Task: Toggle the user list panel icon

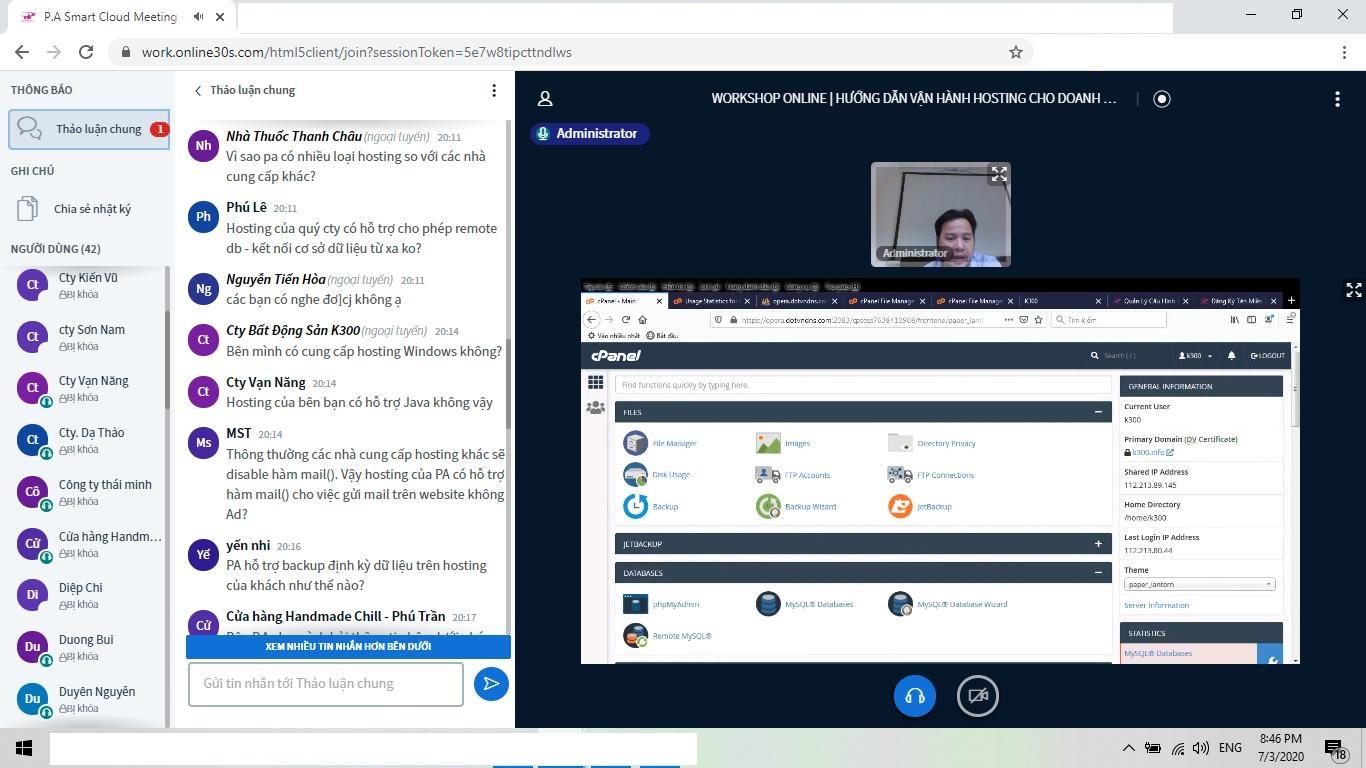Action: coord(545,98)
